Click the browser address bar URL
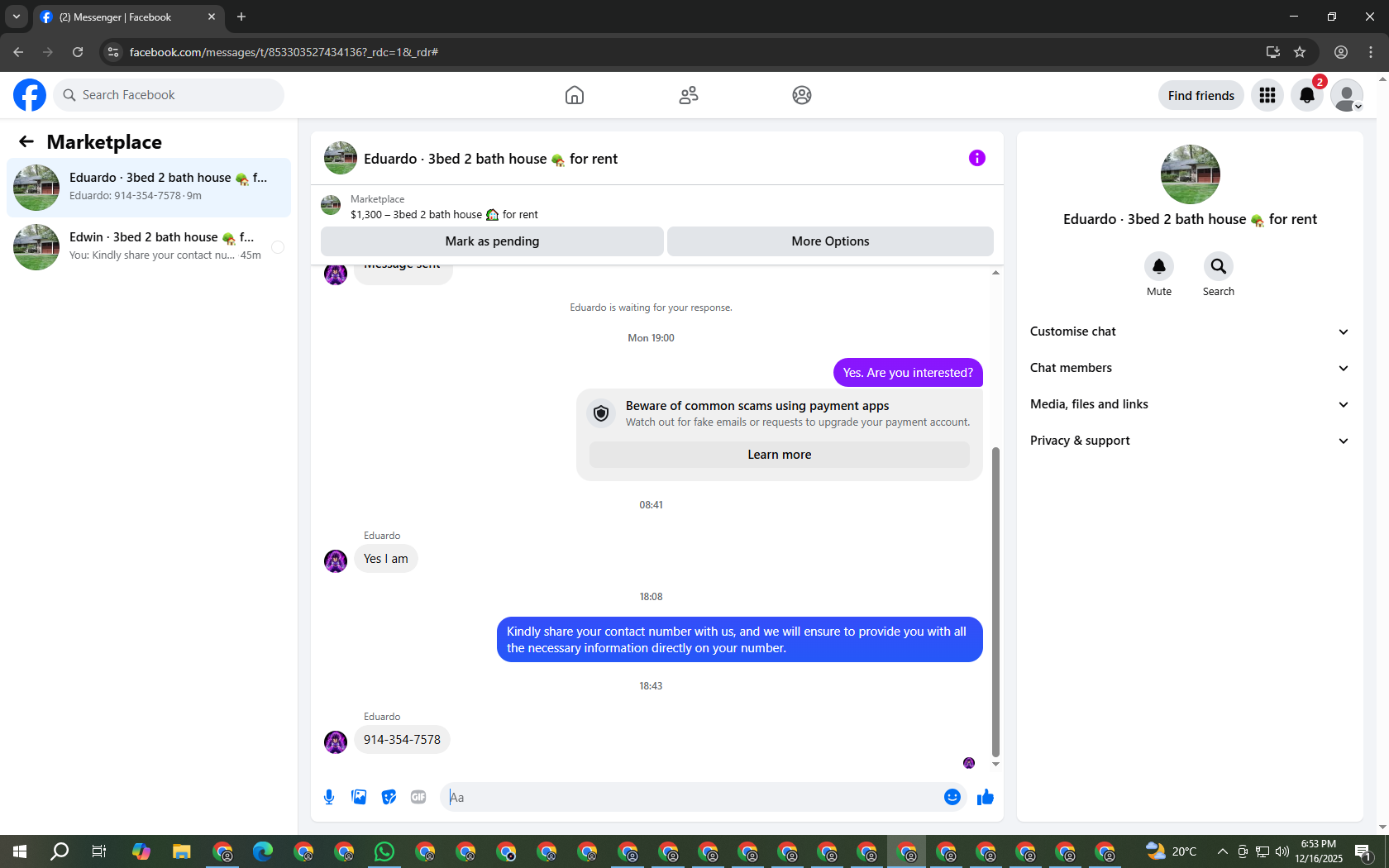This screenshot has width=1389, height=868. tap(284, 52)
